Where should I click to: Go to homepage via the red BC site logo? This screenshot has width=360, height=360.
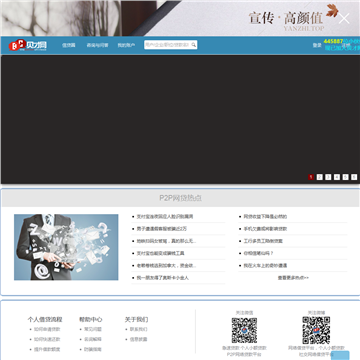(x=28, y=45)
